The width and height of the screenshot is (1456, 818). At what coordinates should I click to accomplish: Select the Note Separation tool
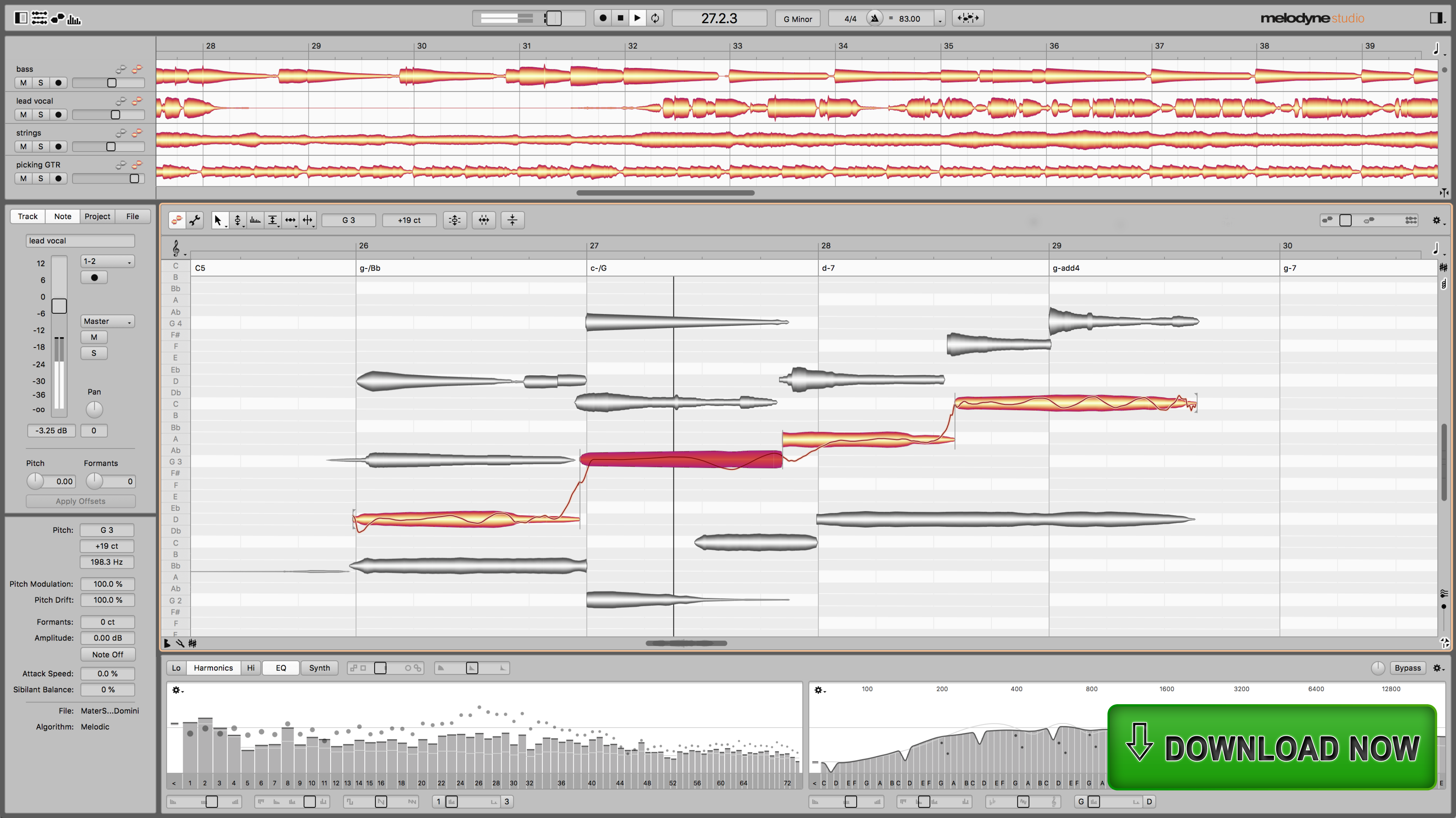click(x=307, y=220)
